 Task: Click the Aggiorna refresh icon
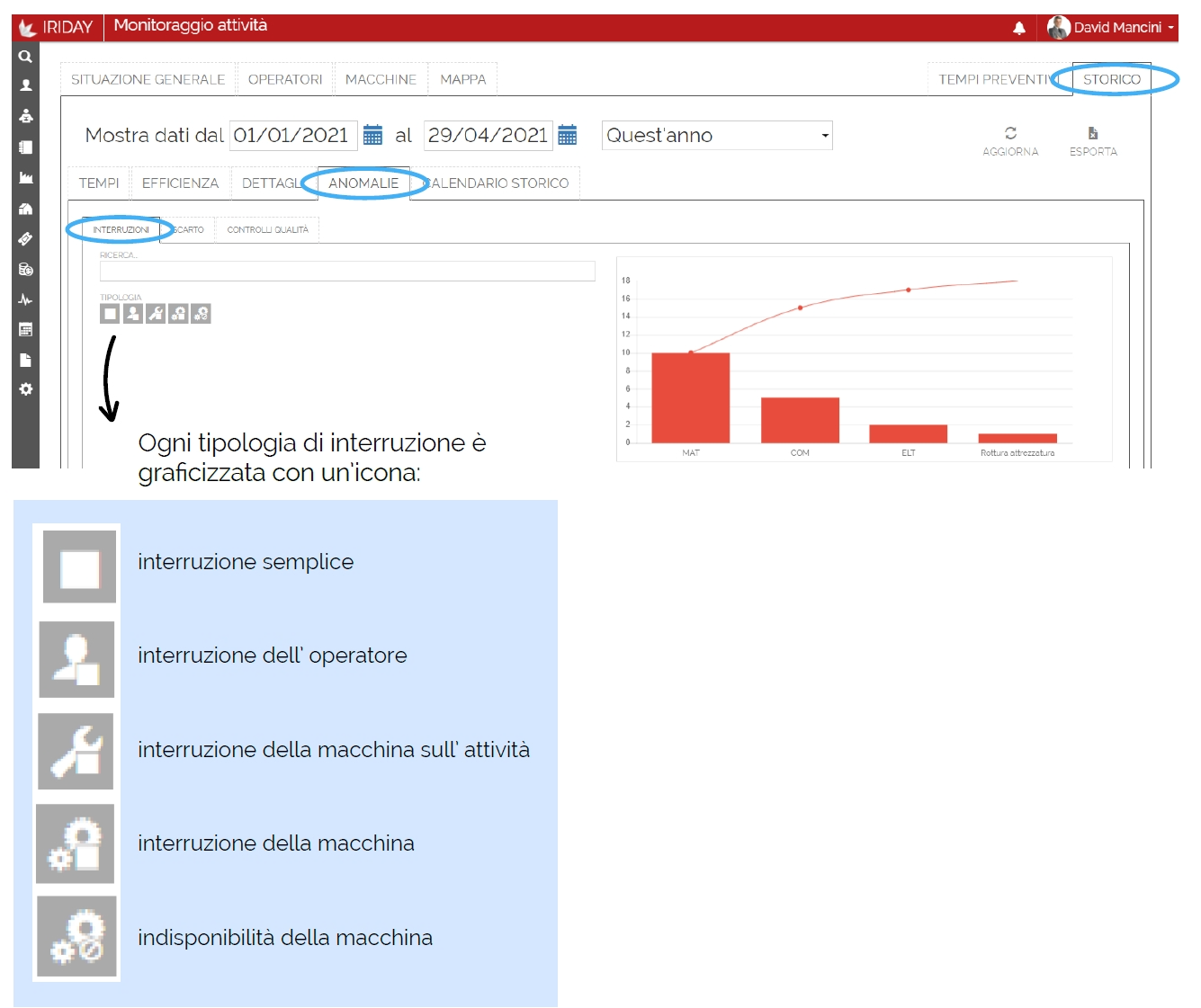coord(1010,133)
